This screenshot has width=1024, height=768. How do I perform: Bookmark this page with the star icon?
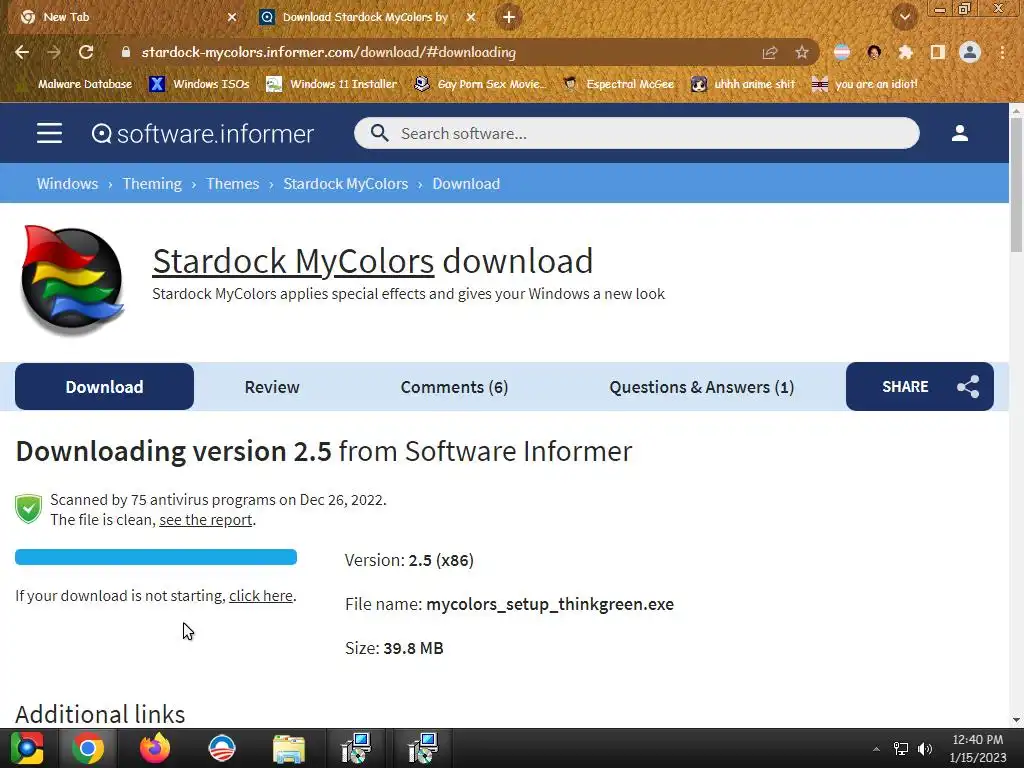click(x=802, y=52)
